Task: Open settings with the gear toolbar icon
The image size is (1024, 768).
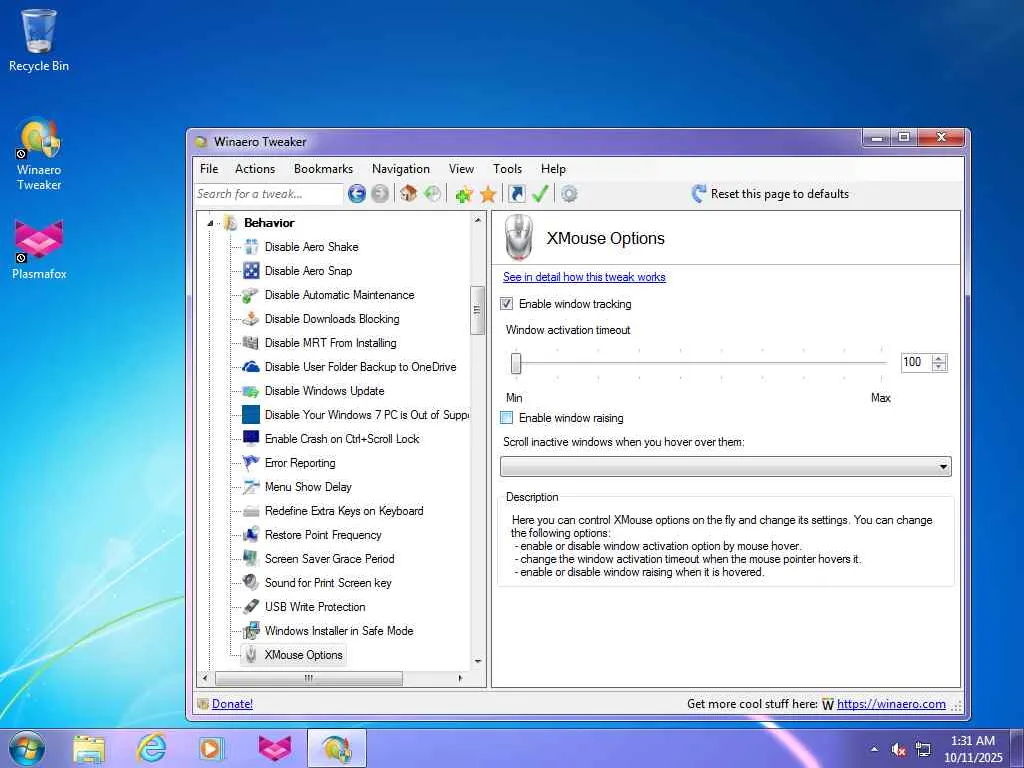Action: point(569,194)
